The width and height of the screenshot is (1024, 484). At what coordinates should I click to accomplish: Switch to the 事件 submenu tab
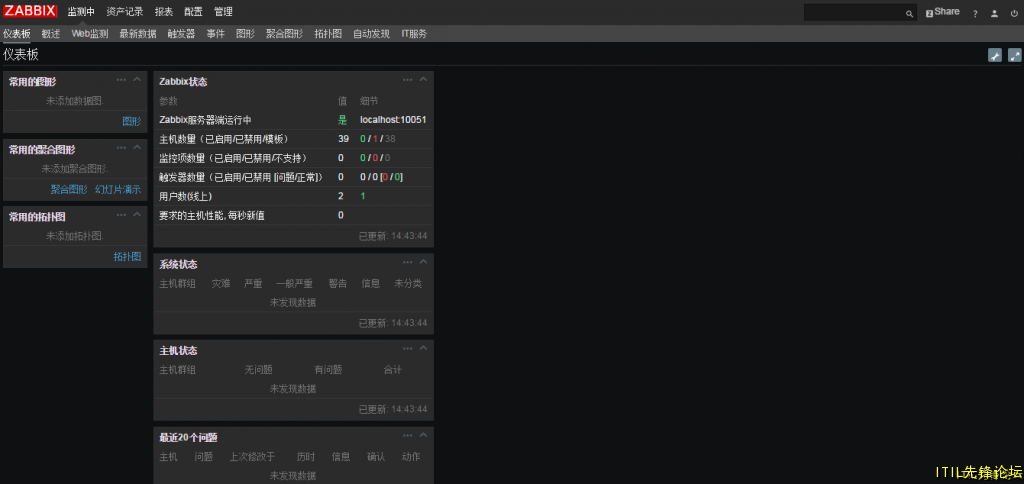(216, 34)
